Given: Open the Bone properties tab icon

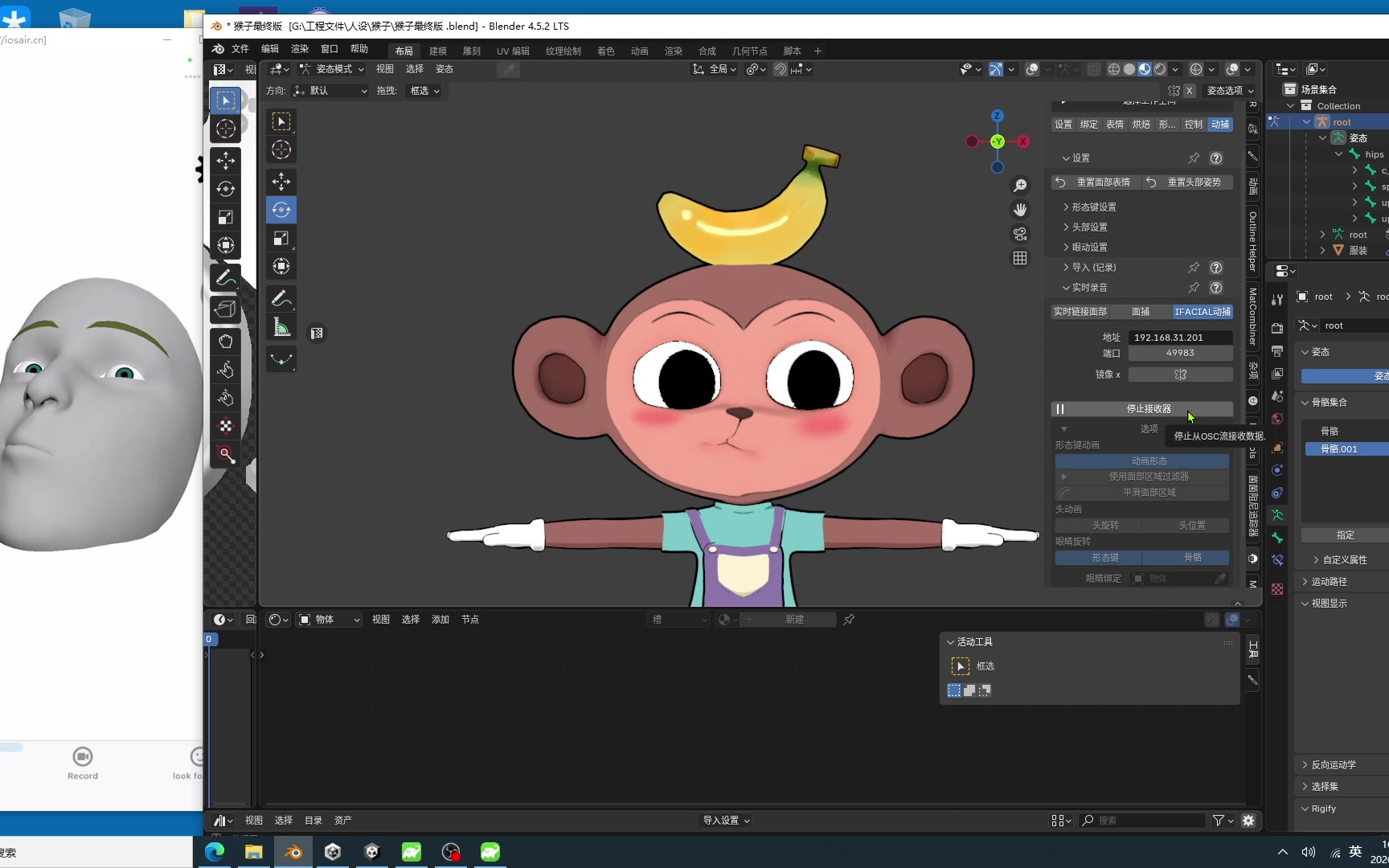Looking at the screenshot, I should click(1277, 538).
